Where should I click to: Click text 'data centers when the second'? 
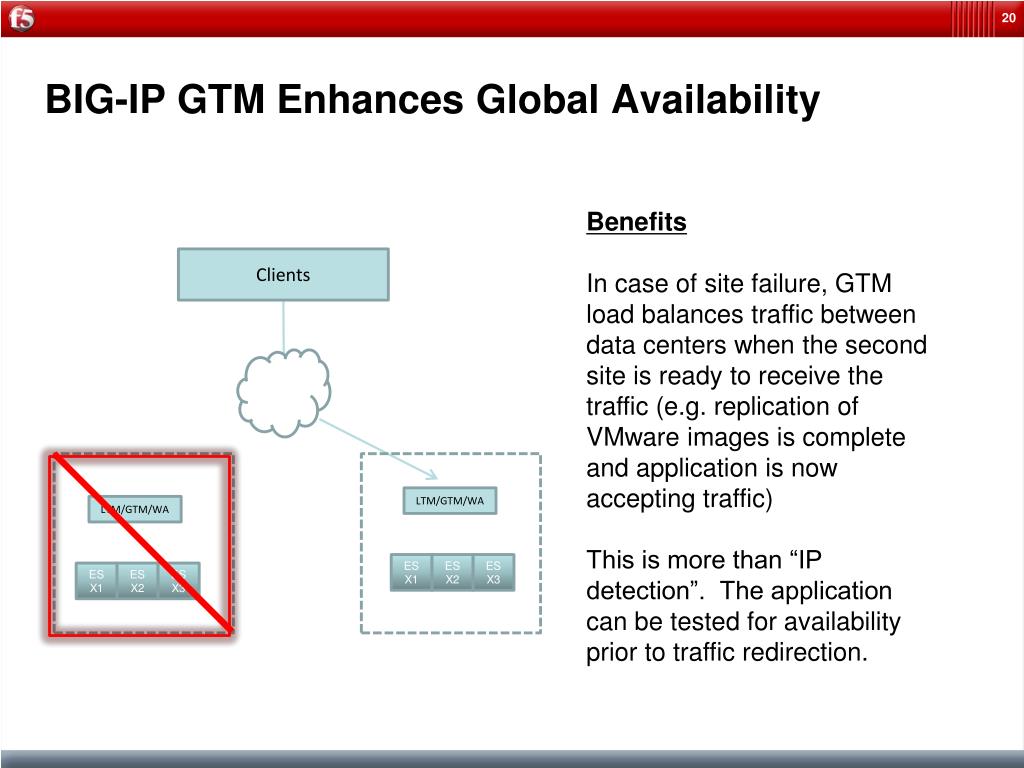756,345
